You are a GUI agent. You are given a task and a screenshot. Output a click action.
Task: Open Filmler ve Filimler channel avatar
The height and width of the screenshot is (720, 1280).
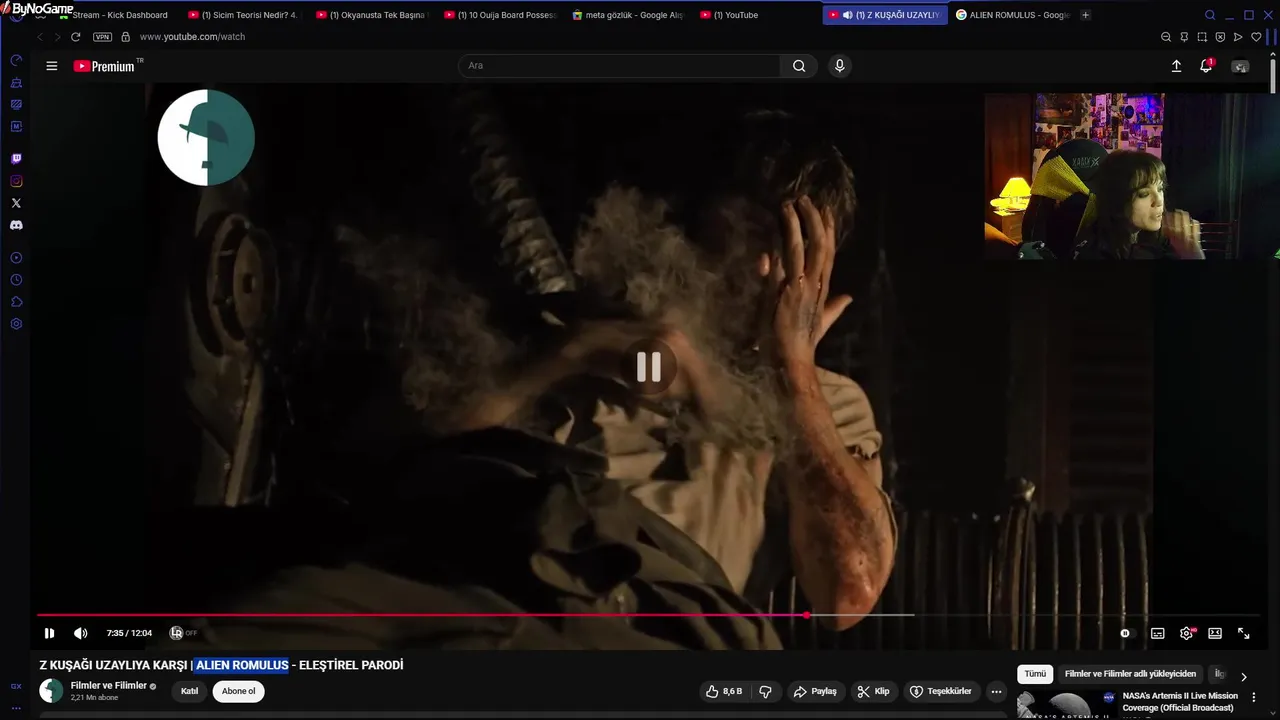[51, 691]
